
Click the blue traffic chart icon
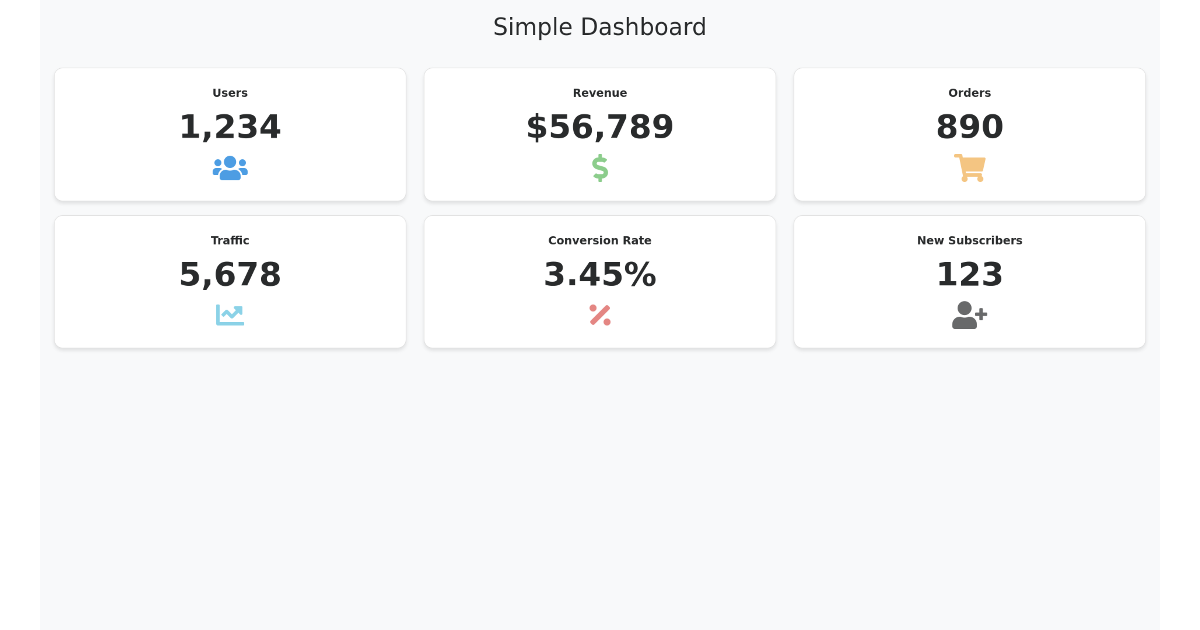pyautogui.click(x=230, y=315)
